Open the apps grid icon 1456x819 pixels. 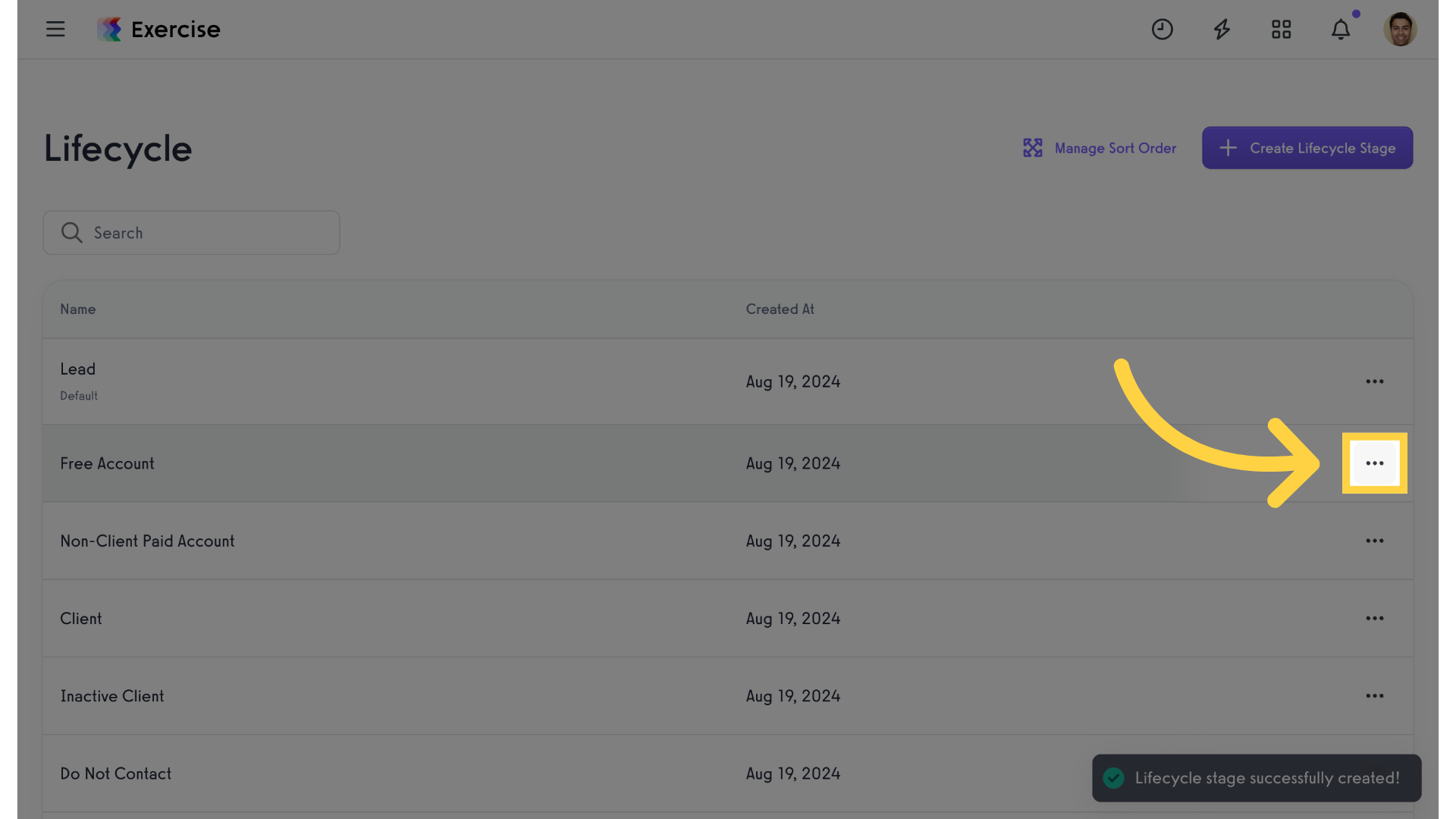[1281, 29]
